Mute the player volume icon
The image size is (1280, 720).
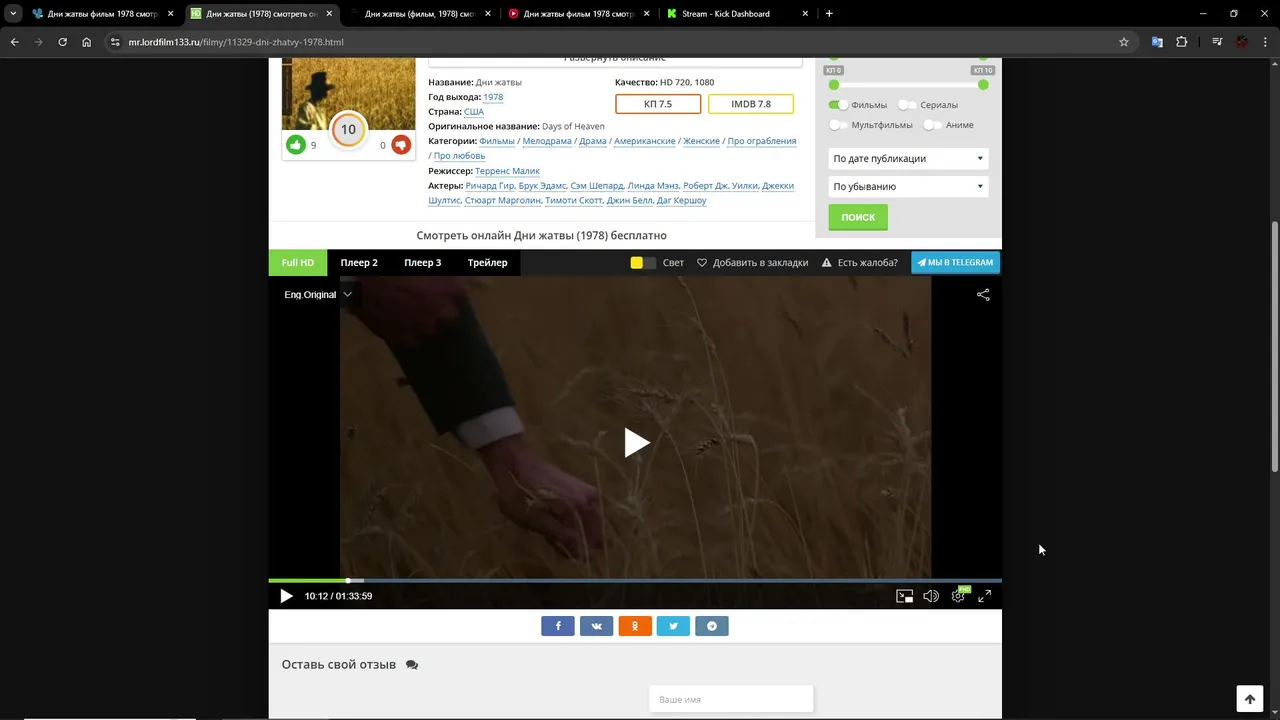pyautogui.click(x=931, y=596)
